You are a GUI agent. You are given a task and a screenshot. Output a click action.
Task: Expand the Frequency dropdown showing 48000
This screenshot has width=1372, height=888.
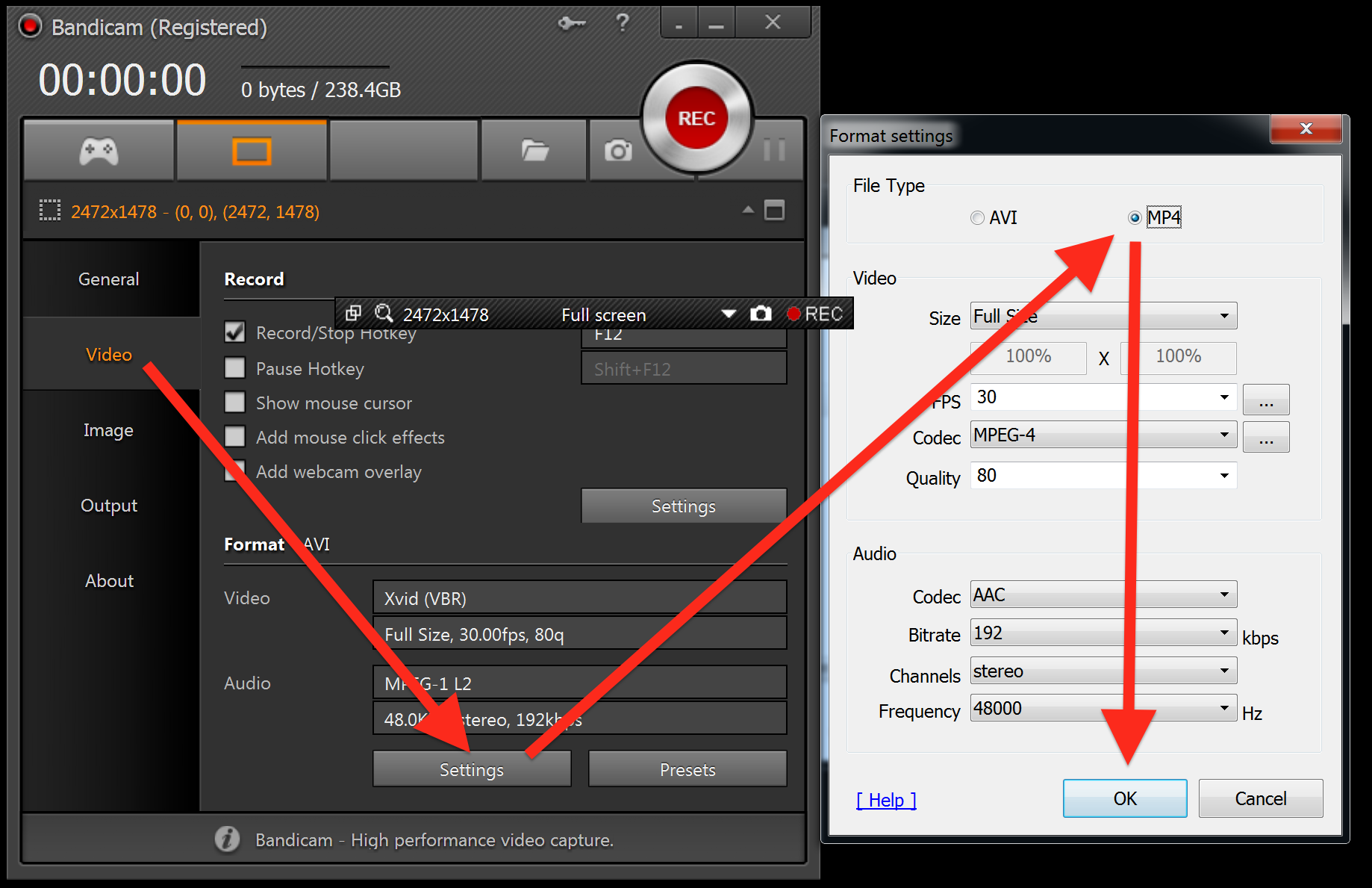1103,708
